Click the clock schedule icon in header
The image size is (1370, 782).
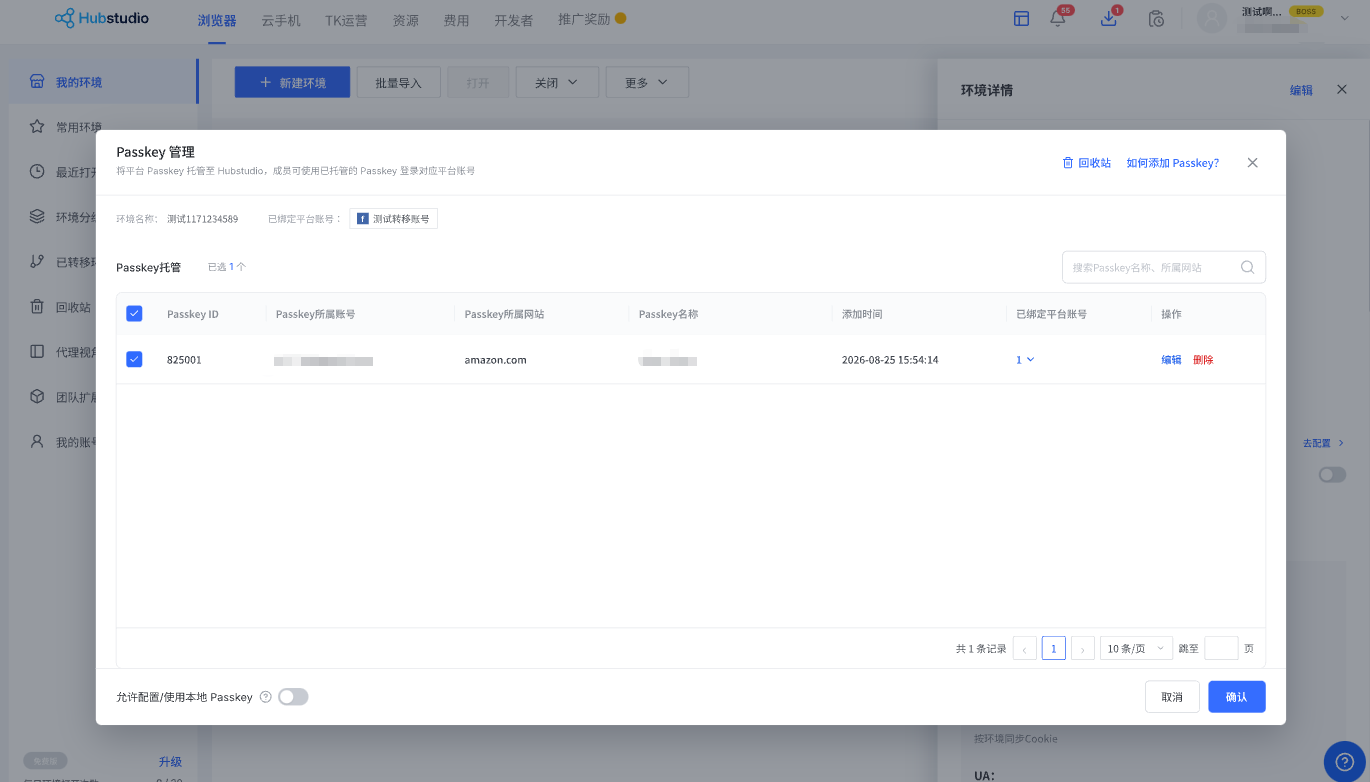[1156, 18]
